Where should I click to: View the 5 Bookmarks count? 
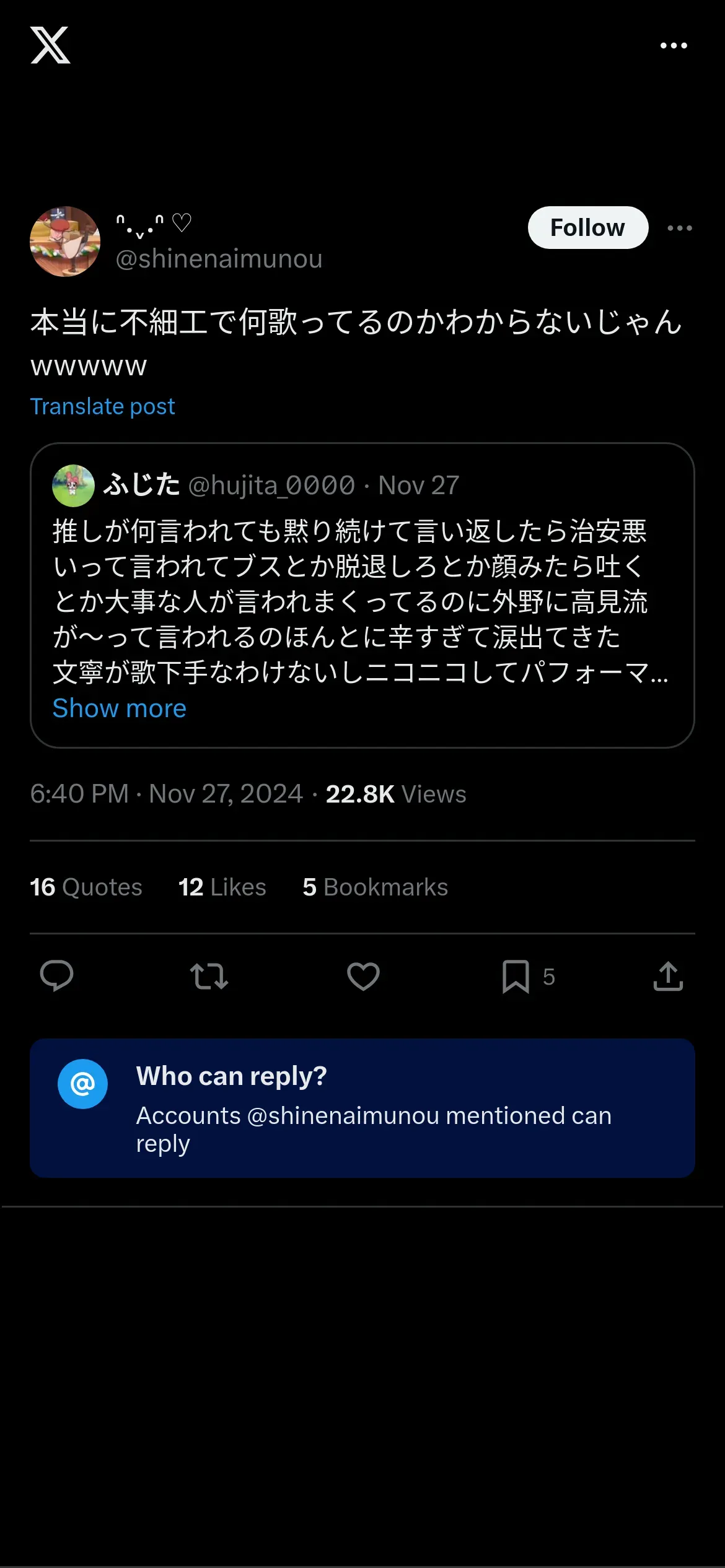[375, 887]
